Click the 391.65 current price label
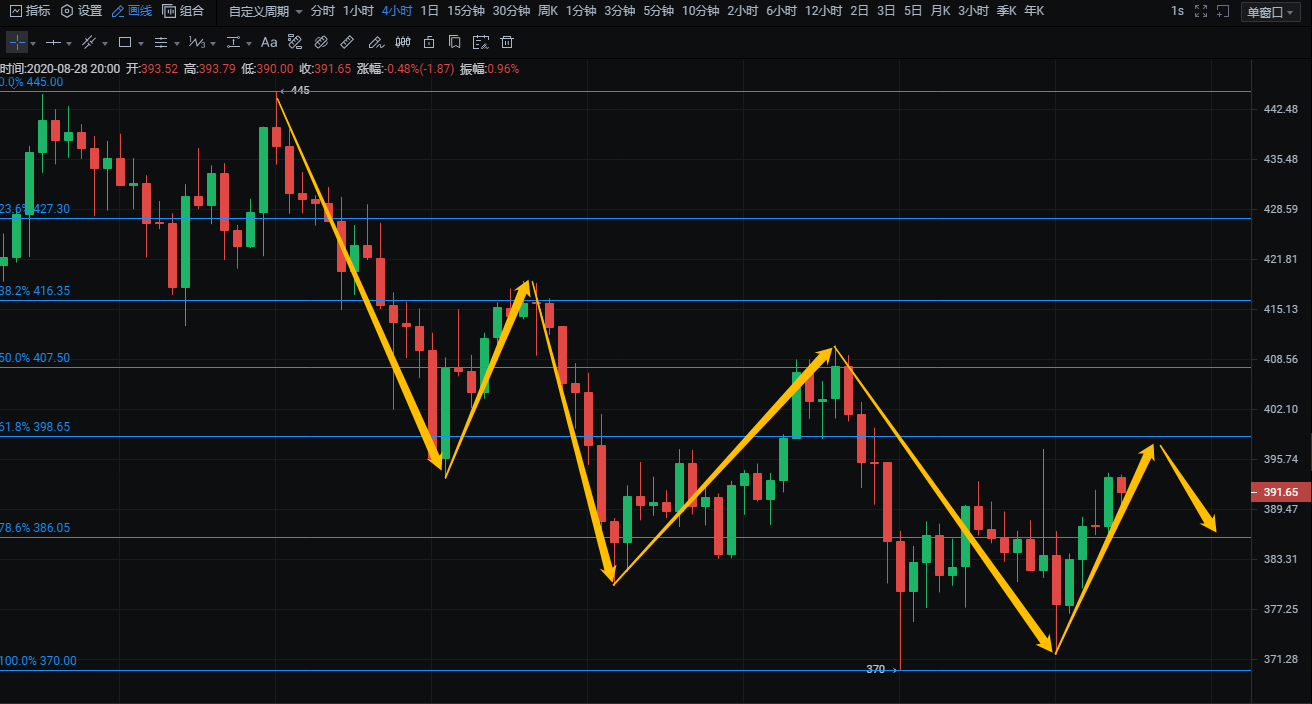The width and height of the screenshot is (1312, 704). click(1280, 492)
